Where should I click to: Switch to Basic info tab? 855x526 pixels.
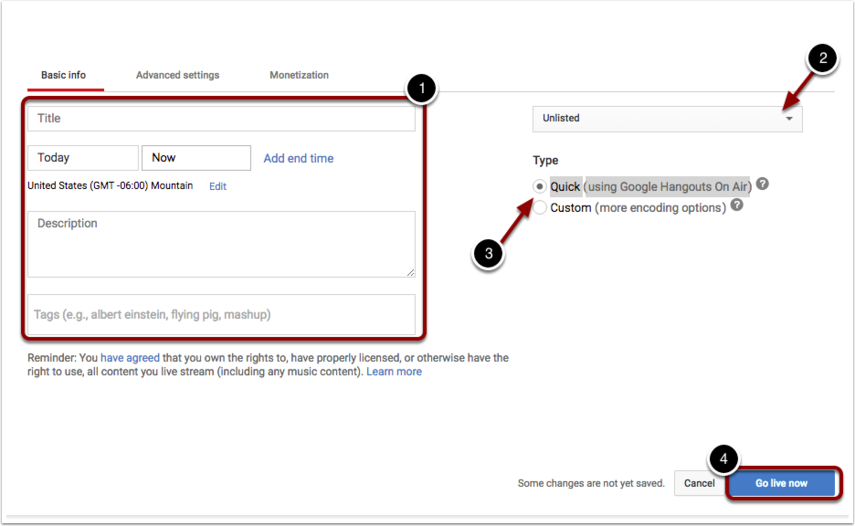(x=63, y=75)
